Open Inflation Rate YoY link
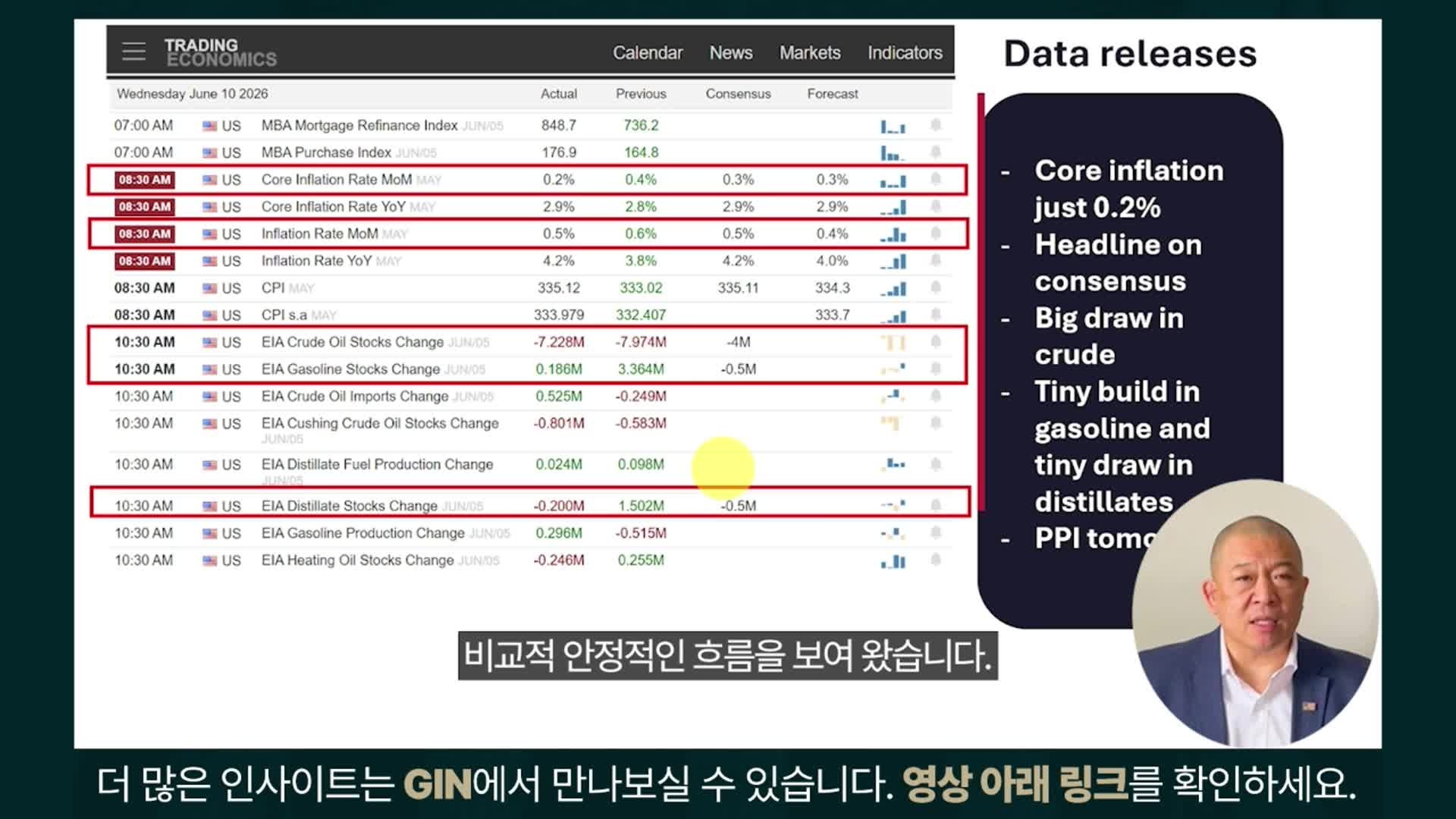Image resolution: width=1456 pixels, height=819 pixels. (x=316, y=261)
